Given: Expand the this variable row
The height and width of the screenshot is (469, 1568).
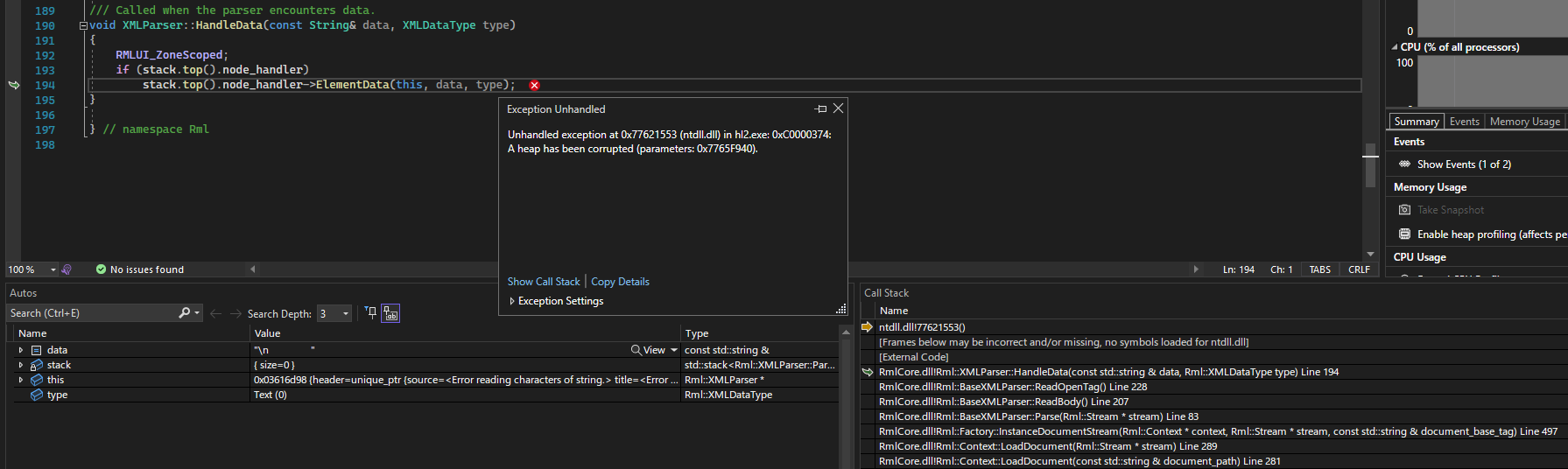Looking at the screenshot, I should [x=21, y=380].
